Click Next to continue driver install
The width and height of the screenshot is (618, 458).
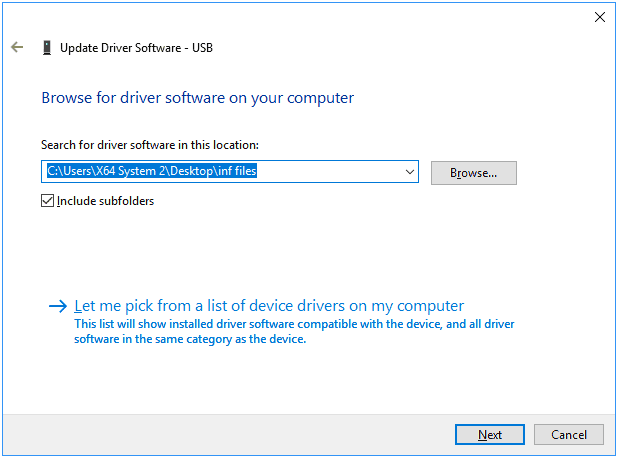click(x=490, y=434)
